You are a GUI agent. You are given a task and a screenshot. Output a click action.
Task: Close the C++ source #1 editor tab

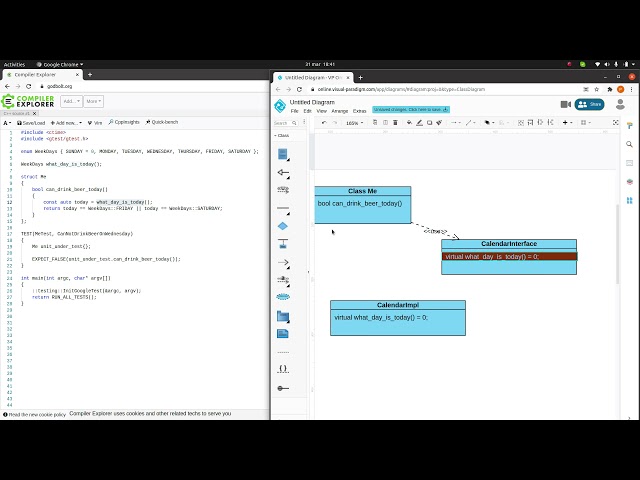pos(35,113)
